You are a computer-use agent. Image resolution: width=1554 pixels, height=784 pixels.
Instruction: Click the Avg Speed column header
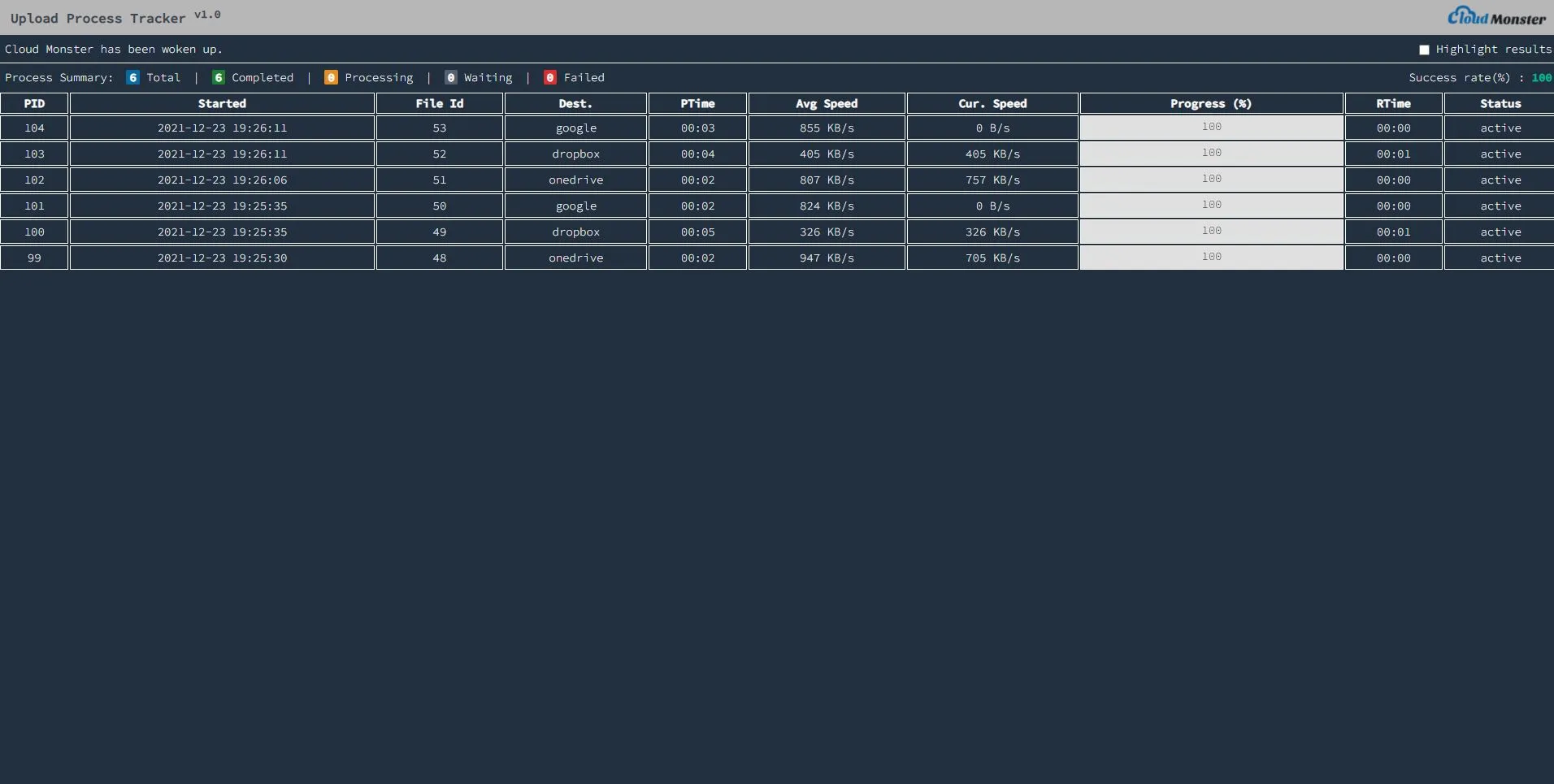(827, 103)
